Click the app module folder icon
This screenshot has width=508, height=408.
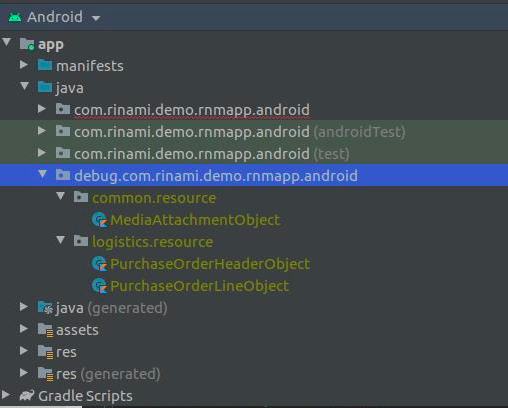click(x=27, y=44)
